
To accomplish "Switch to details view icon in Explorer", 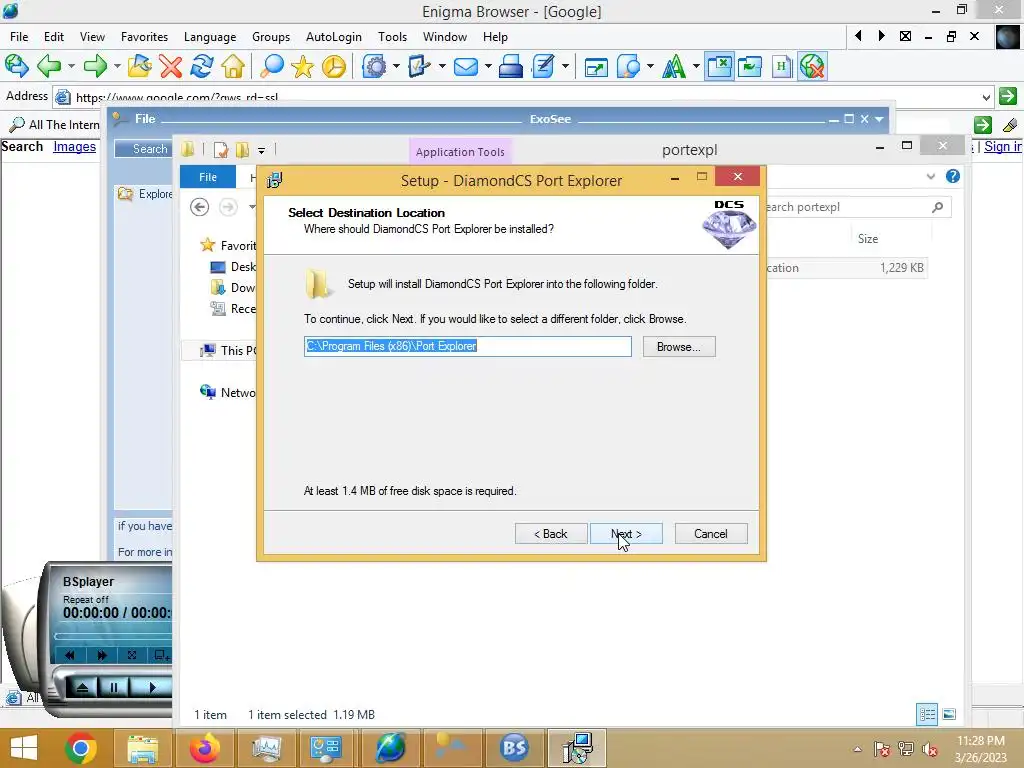I will click(x=927, y=714).
